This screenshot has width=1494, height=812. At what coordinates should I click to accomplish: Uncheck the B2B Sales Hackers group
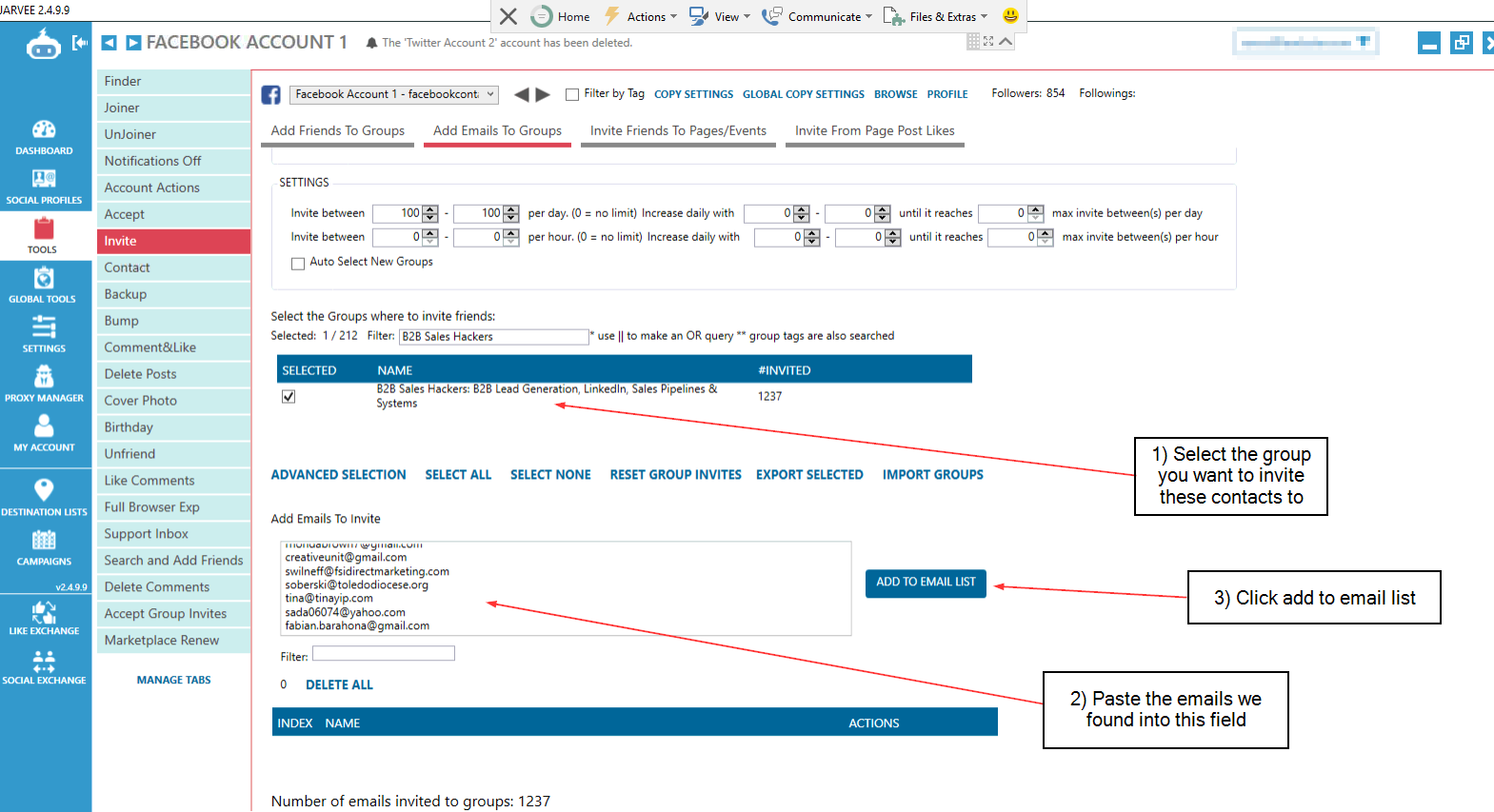pyautogui.click(x=289, y=396)
